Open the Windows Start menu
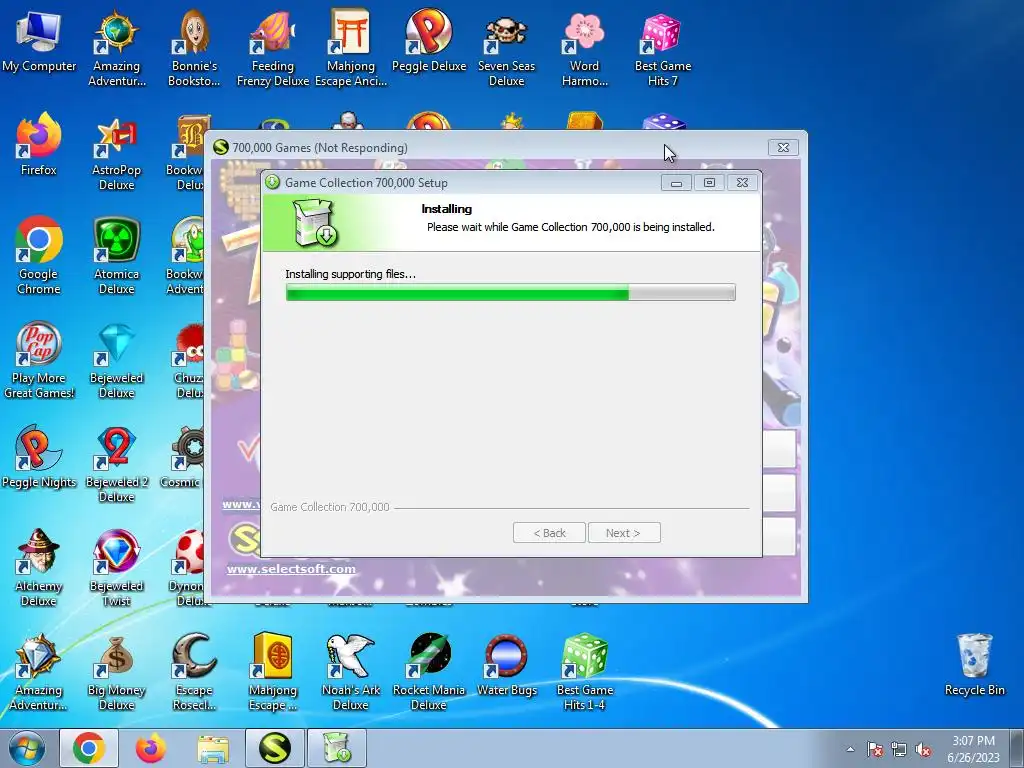The image size is (1024, 768). (x=27, y=748)
